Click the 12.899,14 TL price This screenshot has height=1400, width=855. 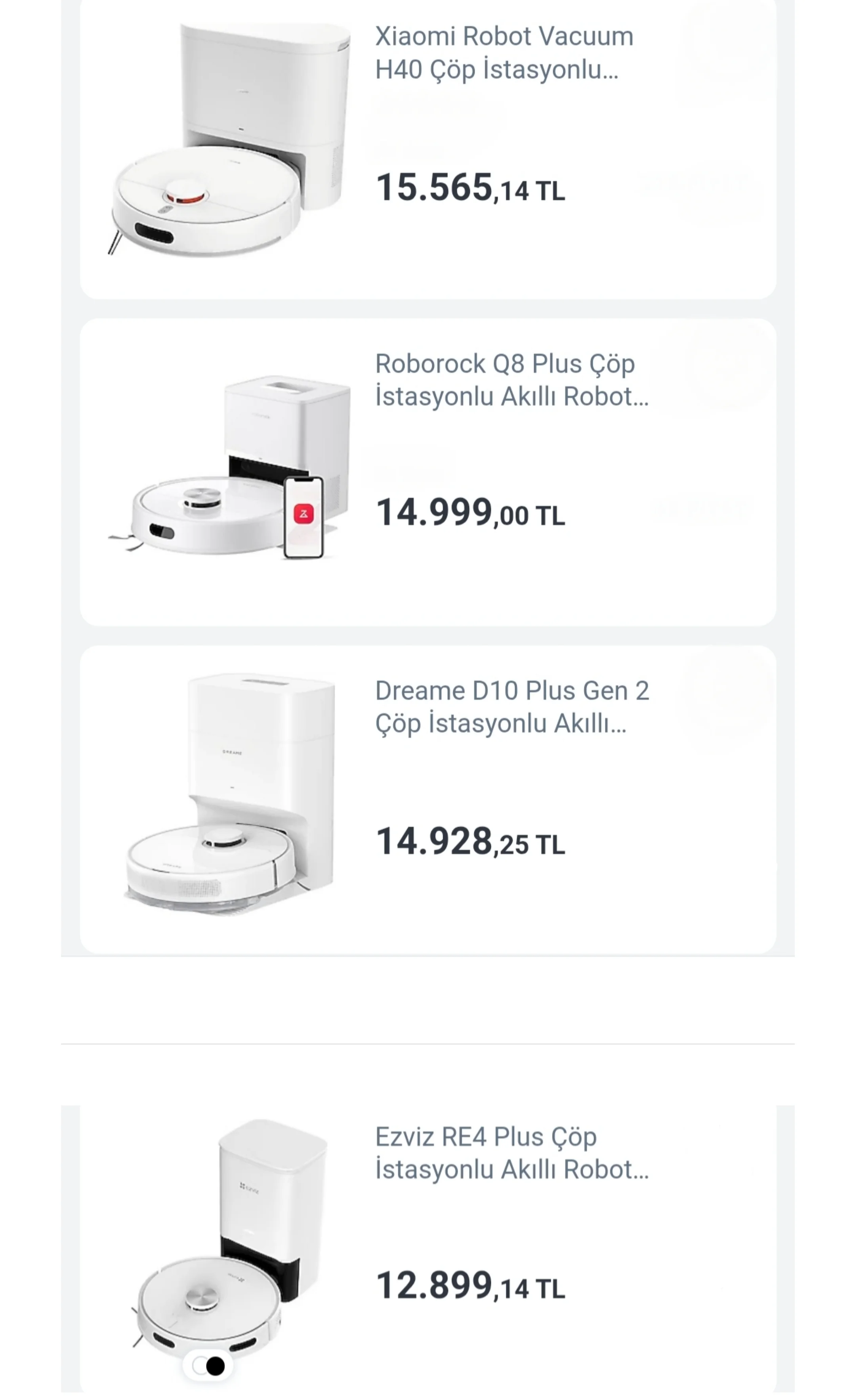click(x=470, y=1286)
